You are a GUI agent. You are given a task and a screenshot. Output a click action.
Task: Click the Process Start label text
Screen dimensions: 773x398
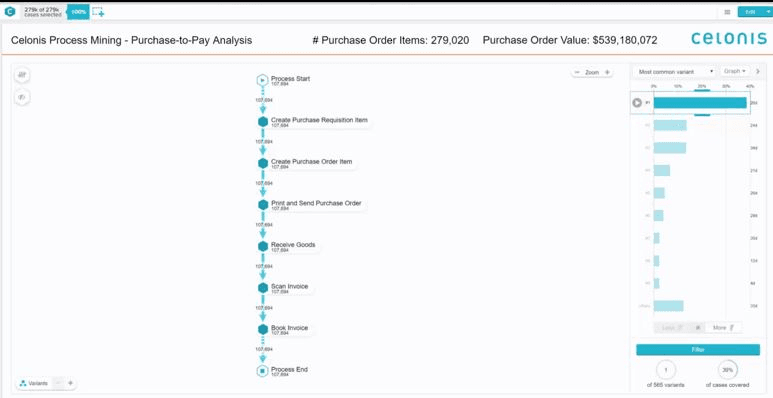tap(290, 78)
